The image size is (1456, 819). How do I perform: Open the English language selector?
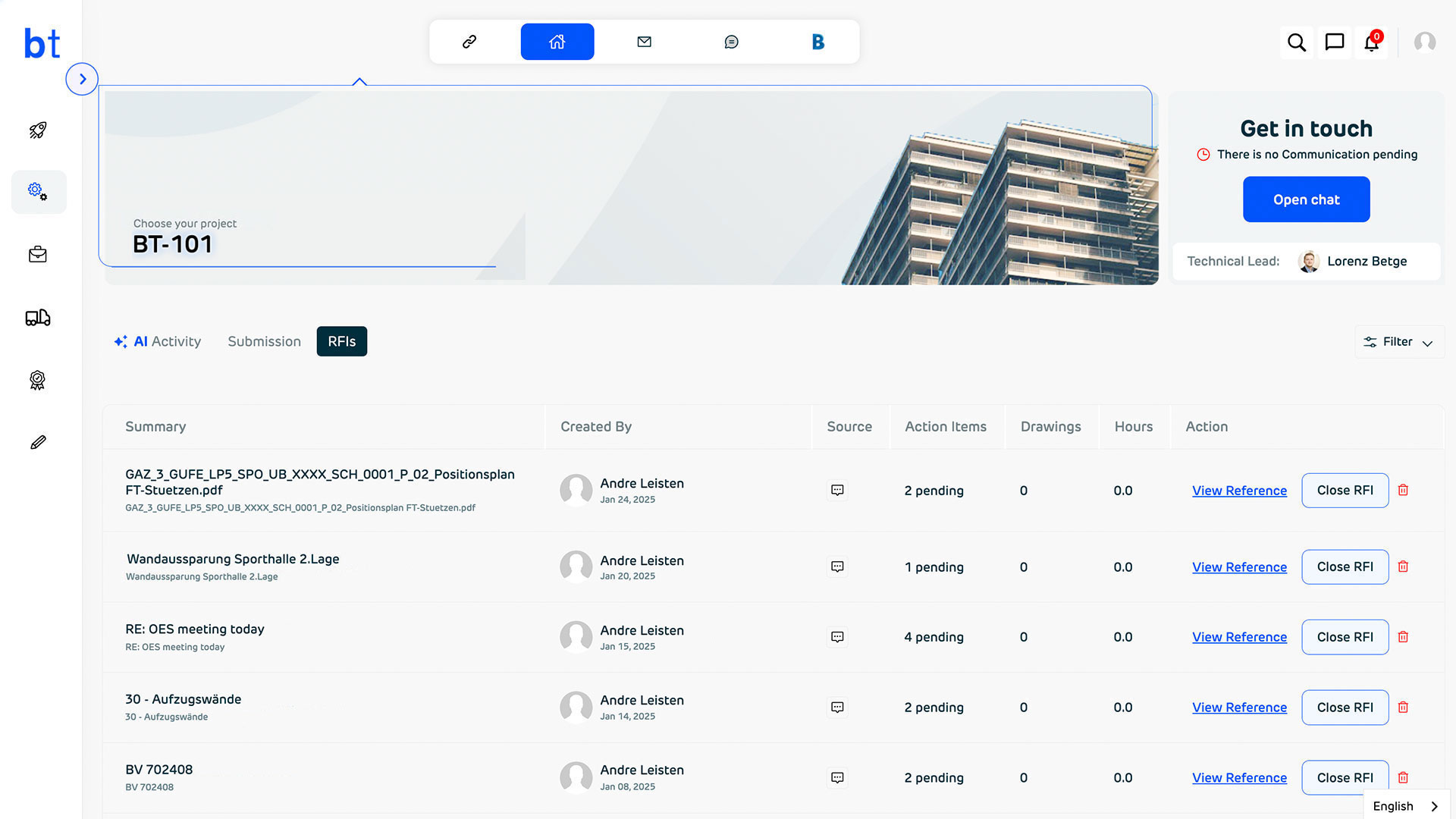click(x=1406, y=806)
